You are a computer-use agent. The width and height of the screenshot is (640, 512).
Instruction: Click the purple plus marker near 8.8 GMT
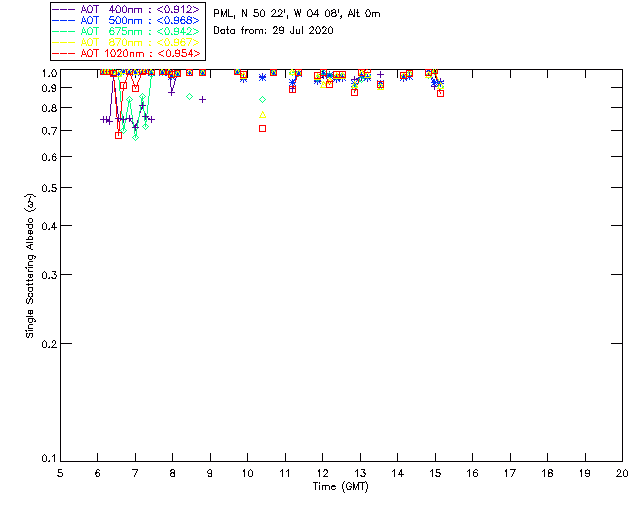202,100
